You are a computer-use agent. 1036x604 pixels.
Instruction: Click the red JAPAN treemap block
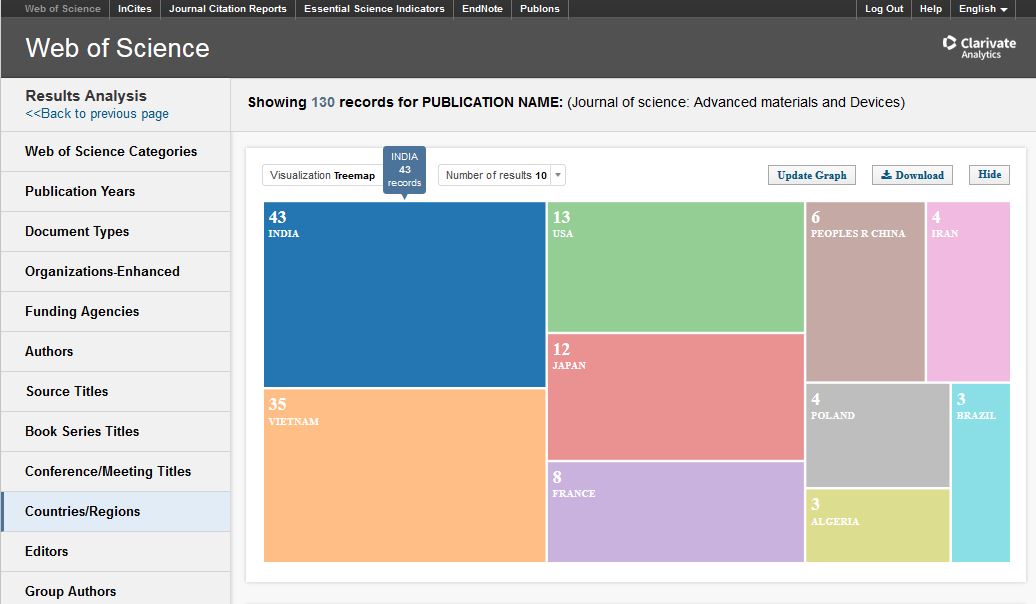pyautogui.click(x=675, y=396)
